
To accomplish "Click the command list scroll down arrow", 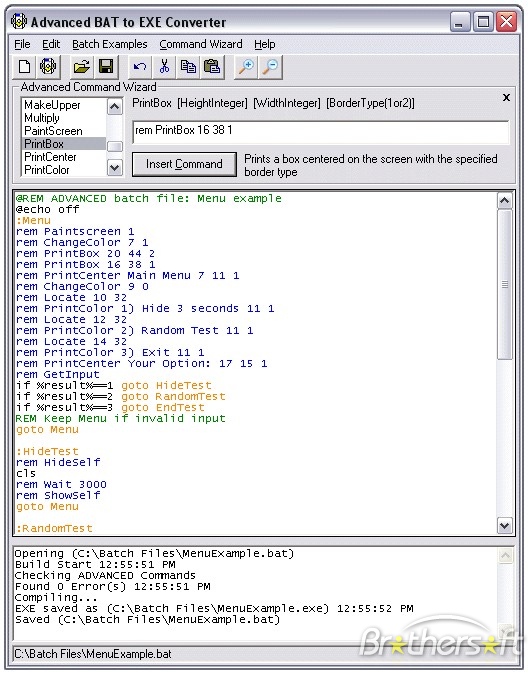I will click(x=114, y=168).
